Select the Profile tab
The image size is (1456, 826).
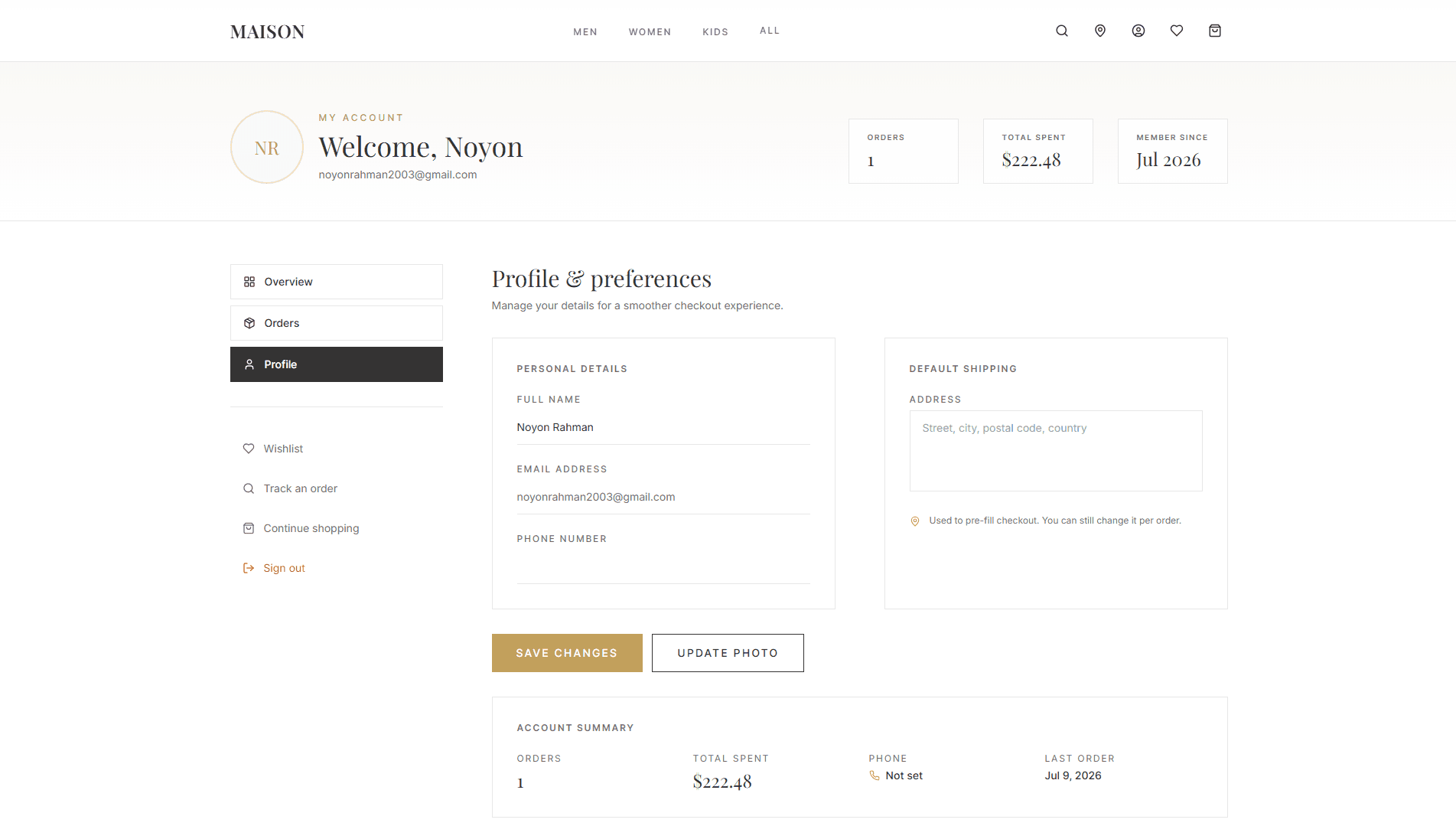(337, 364)
